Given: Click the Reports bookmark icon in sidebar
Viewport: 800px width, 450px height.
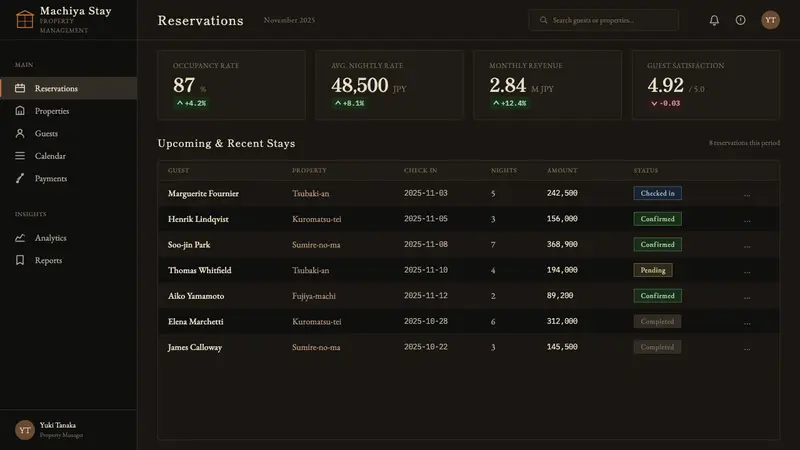Looking at the screenshot, I should coord(20,260).
